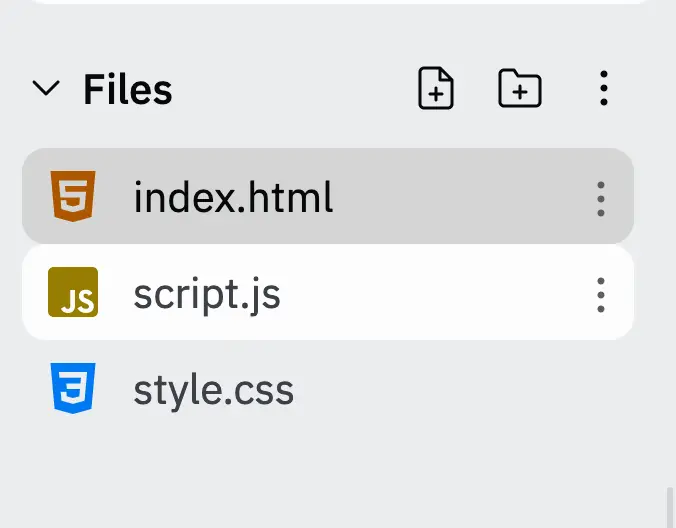Click the vertical scrollbar thumb

[x=670, y=508]
